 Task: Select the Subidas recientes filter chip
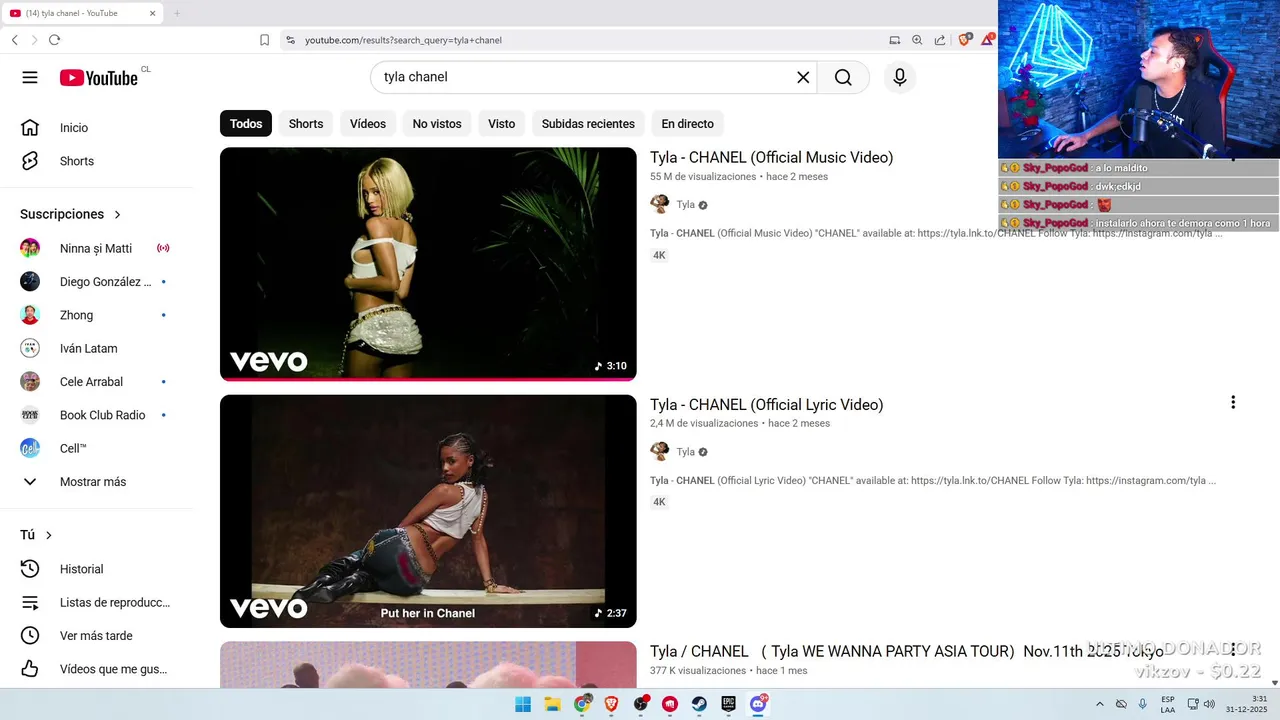(x=588, y=124)
